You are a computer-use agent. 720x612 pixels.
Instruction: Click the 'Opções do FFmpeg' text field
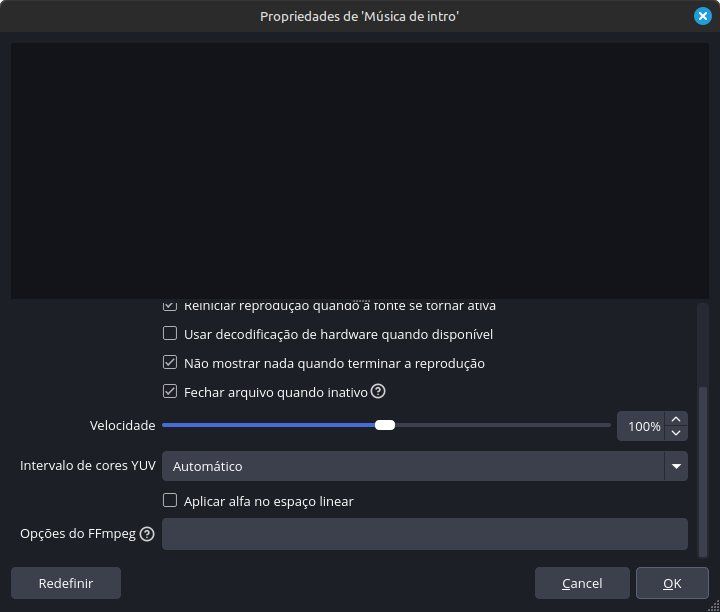click(x=425, y=534)
